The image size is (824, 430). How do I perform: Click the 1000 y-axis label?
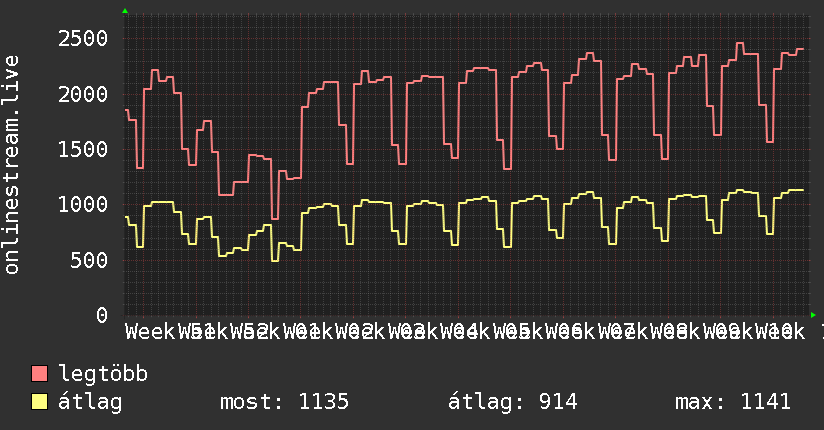83,204
